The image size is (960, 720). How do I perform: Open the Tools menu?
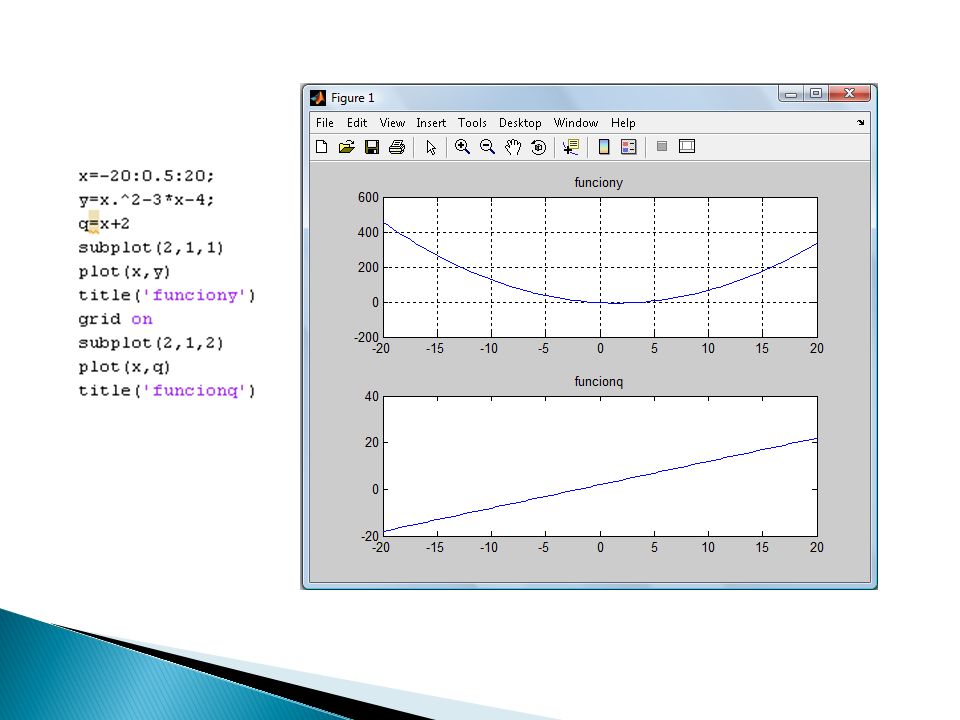pos(472,123)
